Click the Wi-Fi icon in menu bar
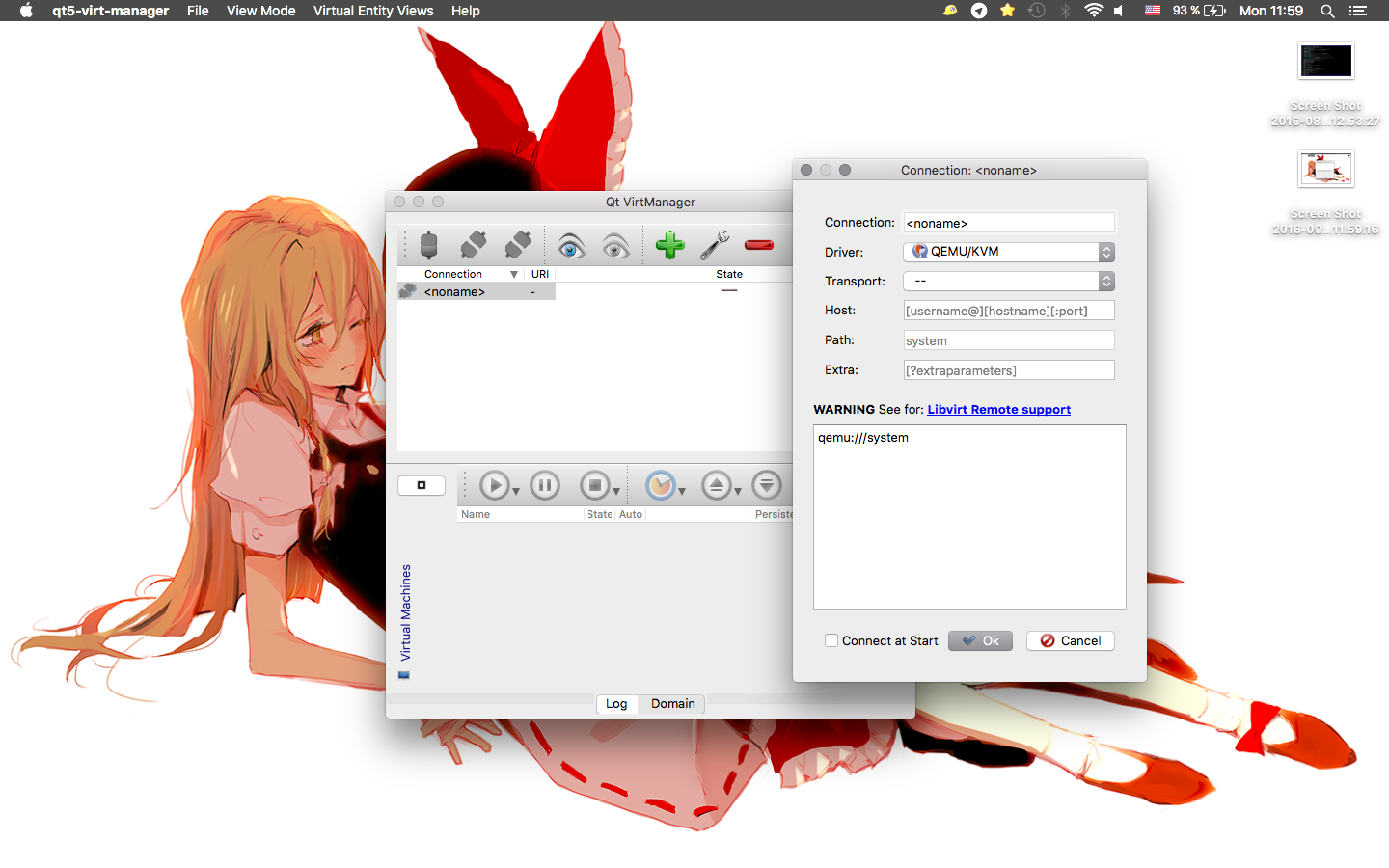The width and height of the screenshot is (1389, 868). point(1093,11)
